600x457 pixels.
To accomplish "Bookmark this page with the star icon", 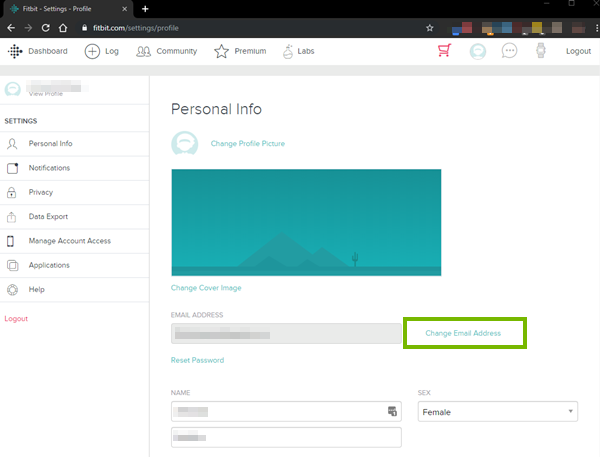I will pyautogui.click(x=430, y=28).
